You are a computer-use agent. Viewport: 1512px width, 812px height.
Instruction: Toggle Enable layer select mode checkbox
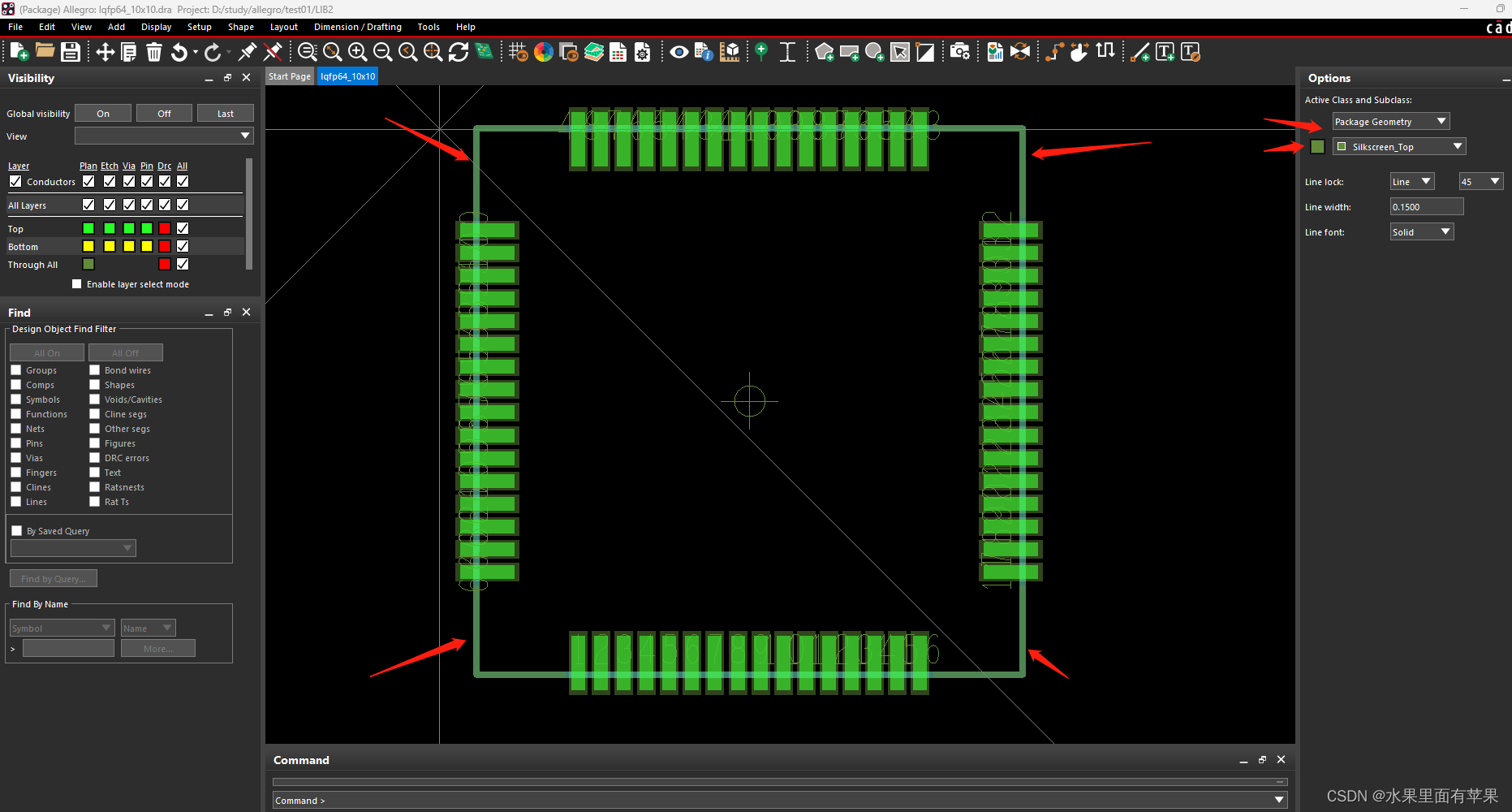(77, 284)
